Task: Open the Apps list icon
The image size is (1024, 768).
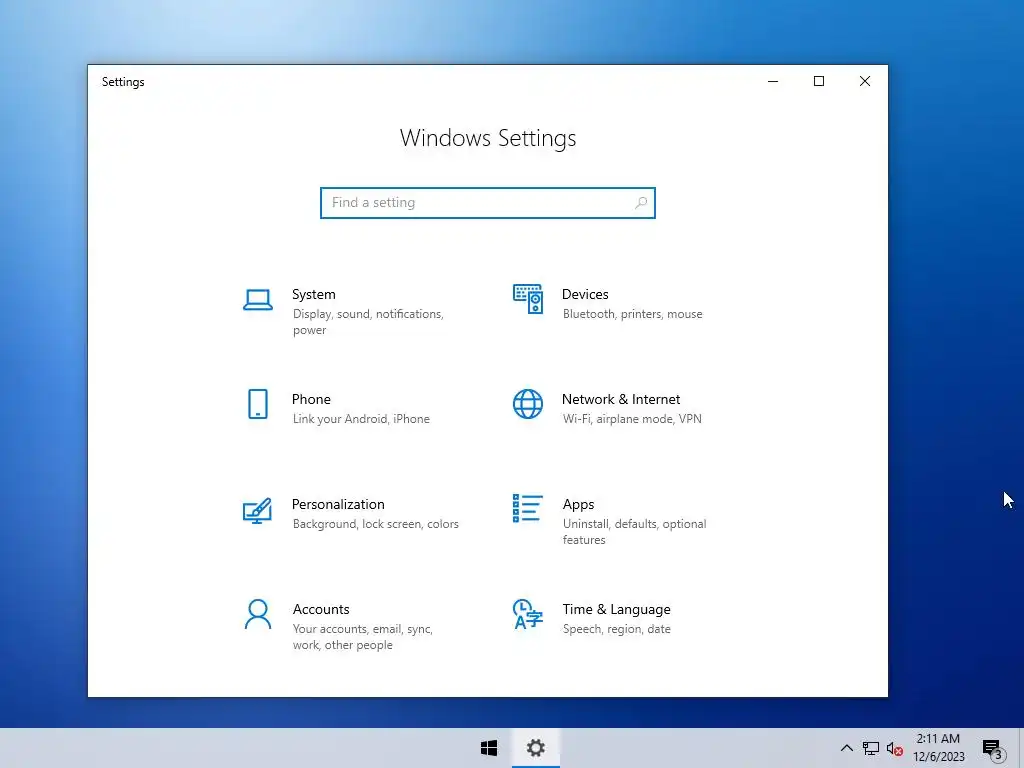Action: pos(528,508)
